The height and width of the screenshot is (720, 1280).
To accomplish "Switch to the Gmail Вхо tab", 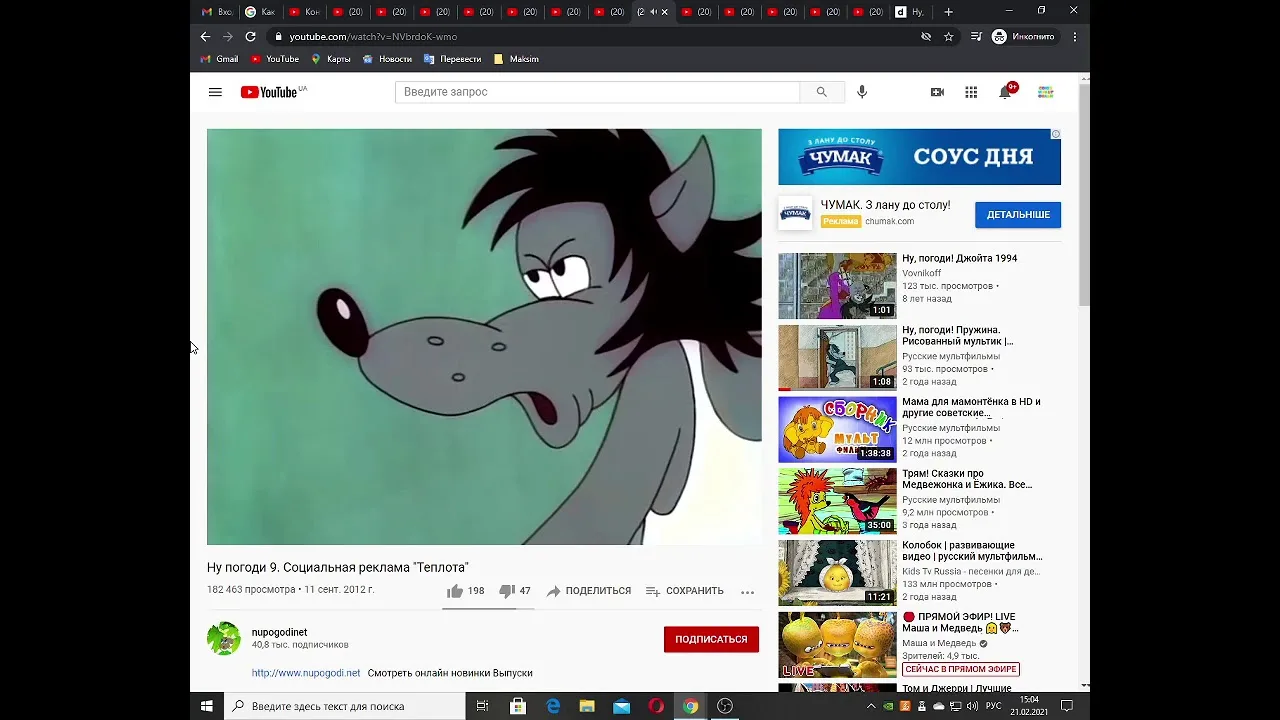I will point(216,12).
